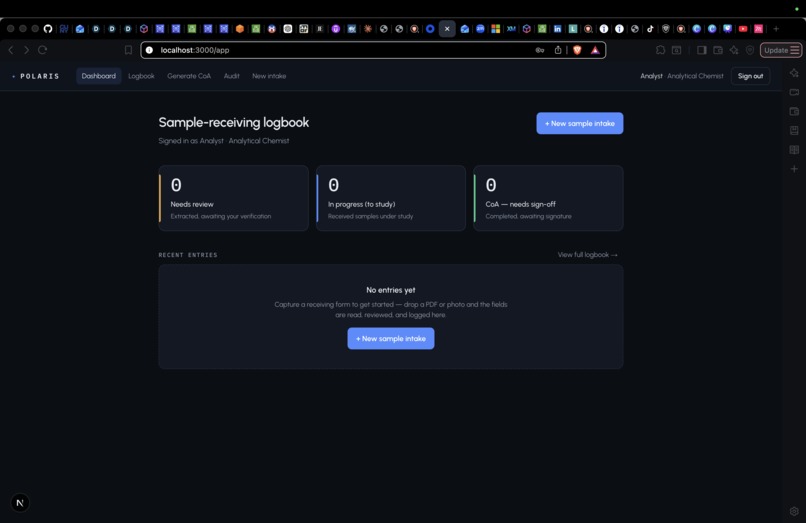The height and width of the screenshot is (523, 806).
Task: Open Leo AI sparkle icon in toolbar
Action: (x=734, y=50)
